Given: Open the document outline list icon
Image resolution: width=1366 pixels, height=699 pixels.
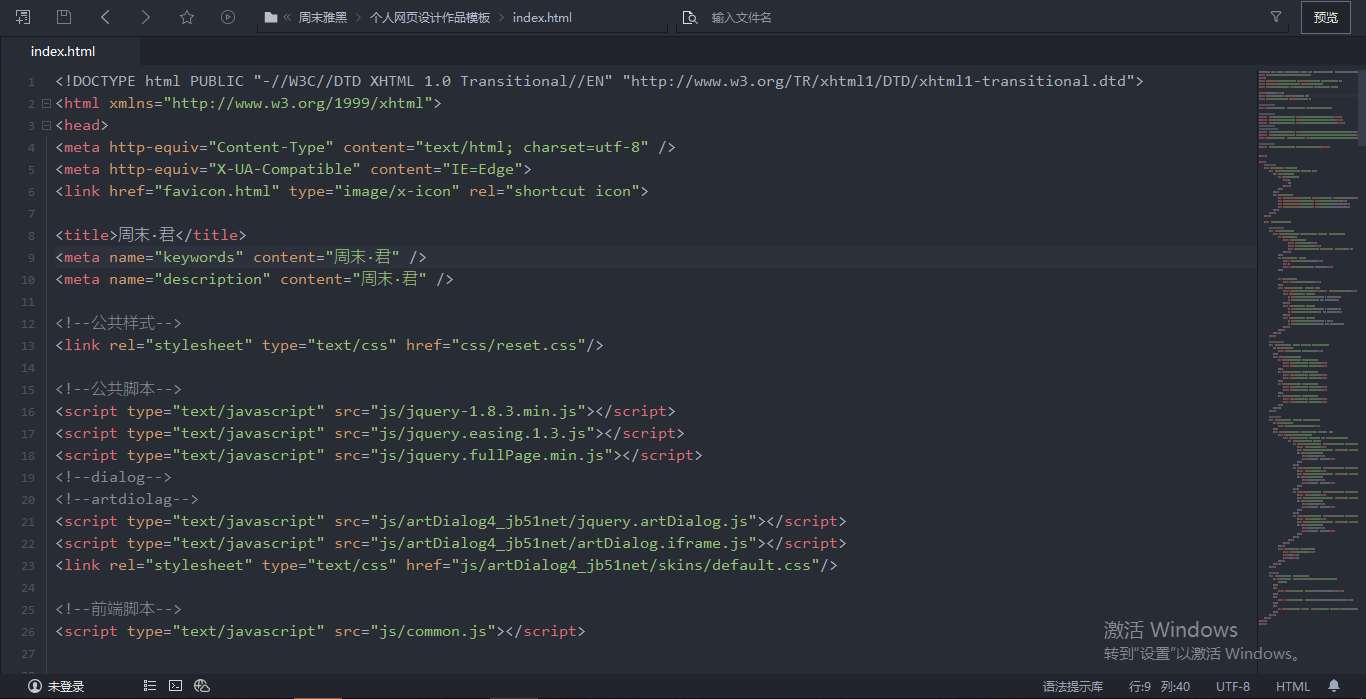Looking at the screenshot, I should (150, 686).
